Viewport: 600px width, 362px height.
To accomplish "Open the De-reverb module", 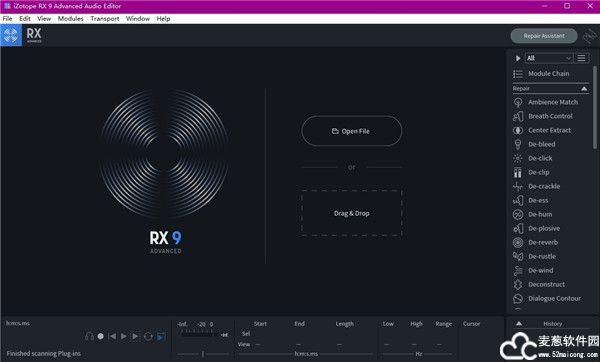I will pos(535,242).
